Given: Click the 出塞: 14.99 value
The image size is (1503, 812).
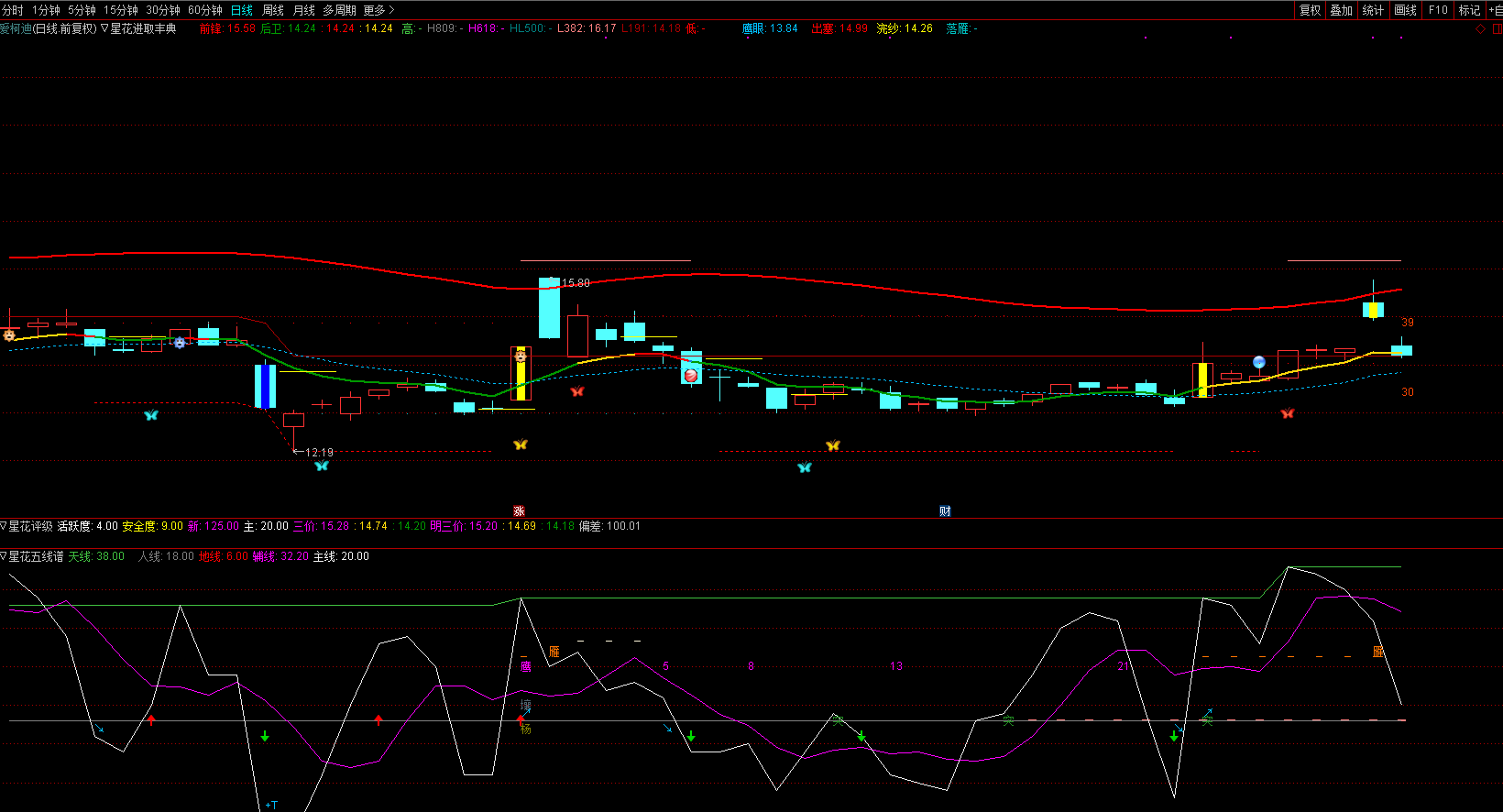Looking at the screenshot, I should click(x=839, y=28).
